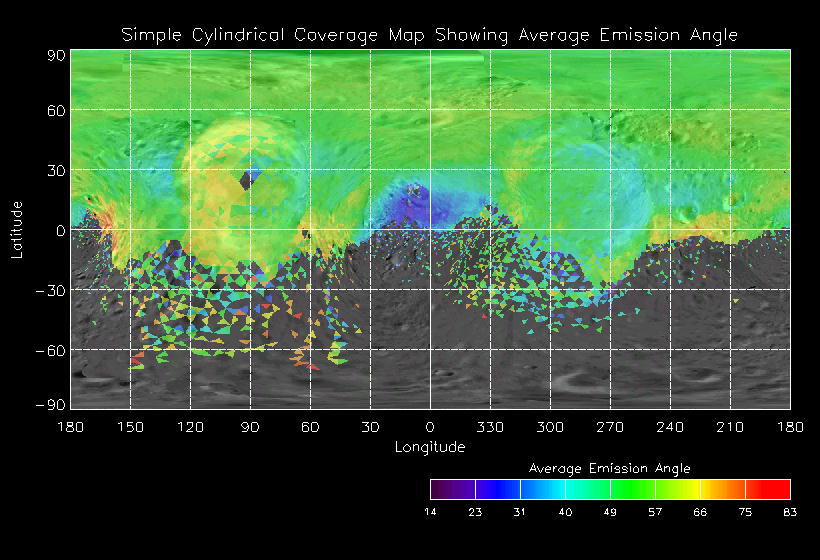Image resolution: width=820 pixels, height=560 pixels.
Task: Select the colorbar value label 49
Action: [610, 512]
